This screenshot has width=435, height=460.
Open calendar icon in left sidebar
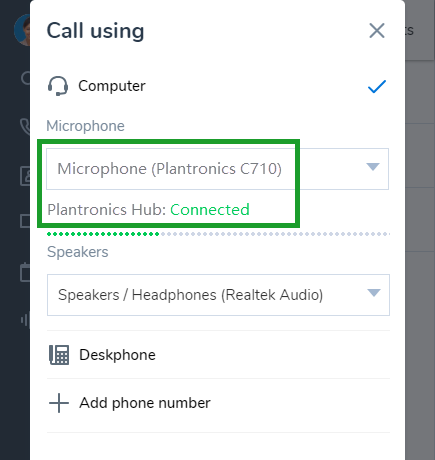point(25,272)
